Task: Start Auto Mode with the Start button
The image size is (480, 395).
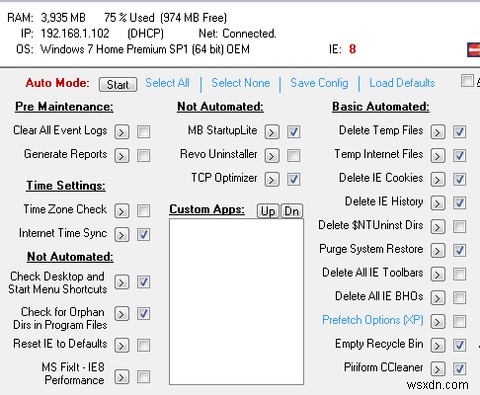Action: pyautogui.click(x=118, y=85)
